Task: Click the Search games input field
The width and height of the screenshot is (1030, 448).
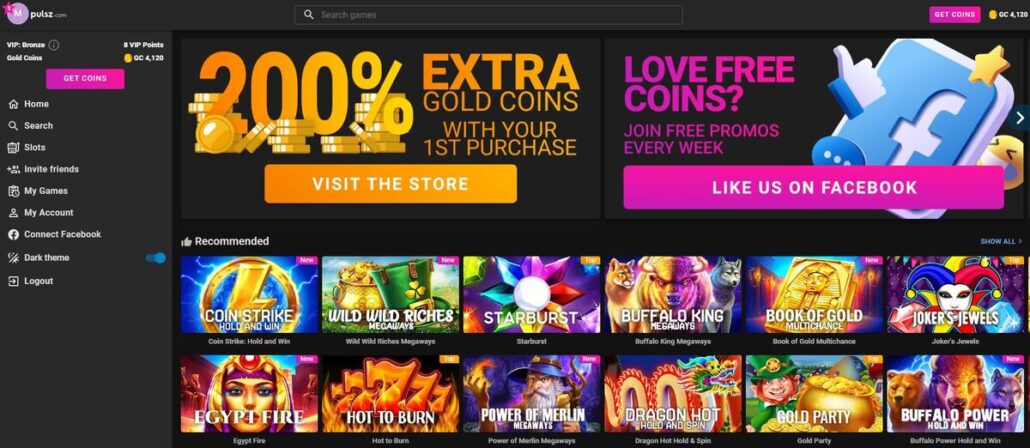Action: 488,14
